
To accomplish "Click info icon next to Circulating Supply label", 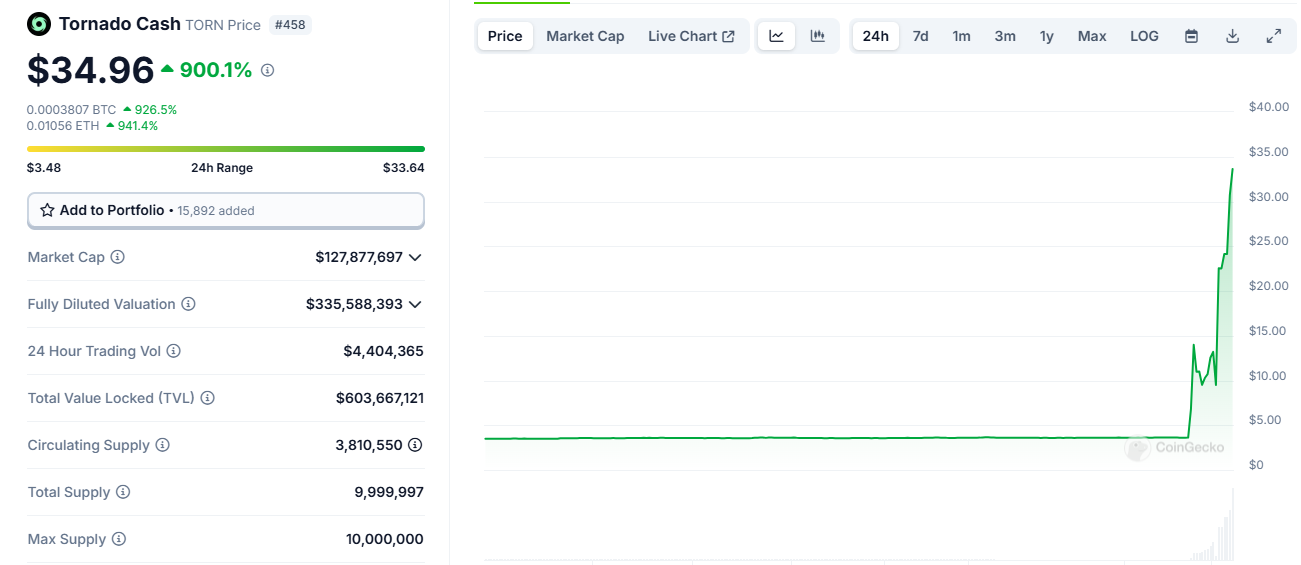I will (x=163, y=445).
